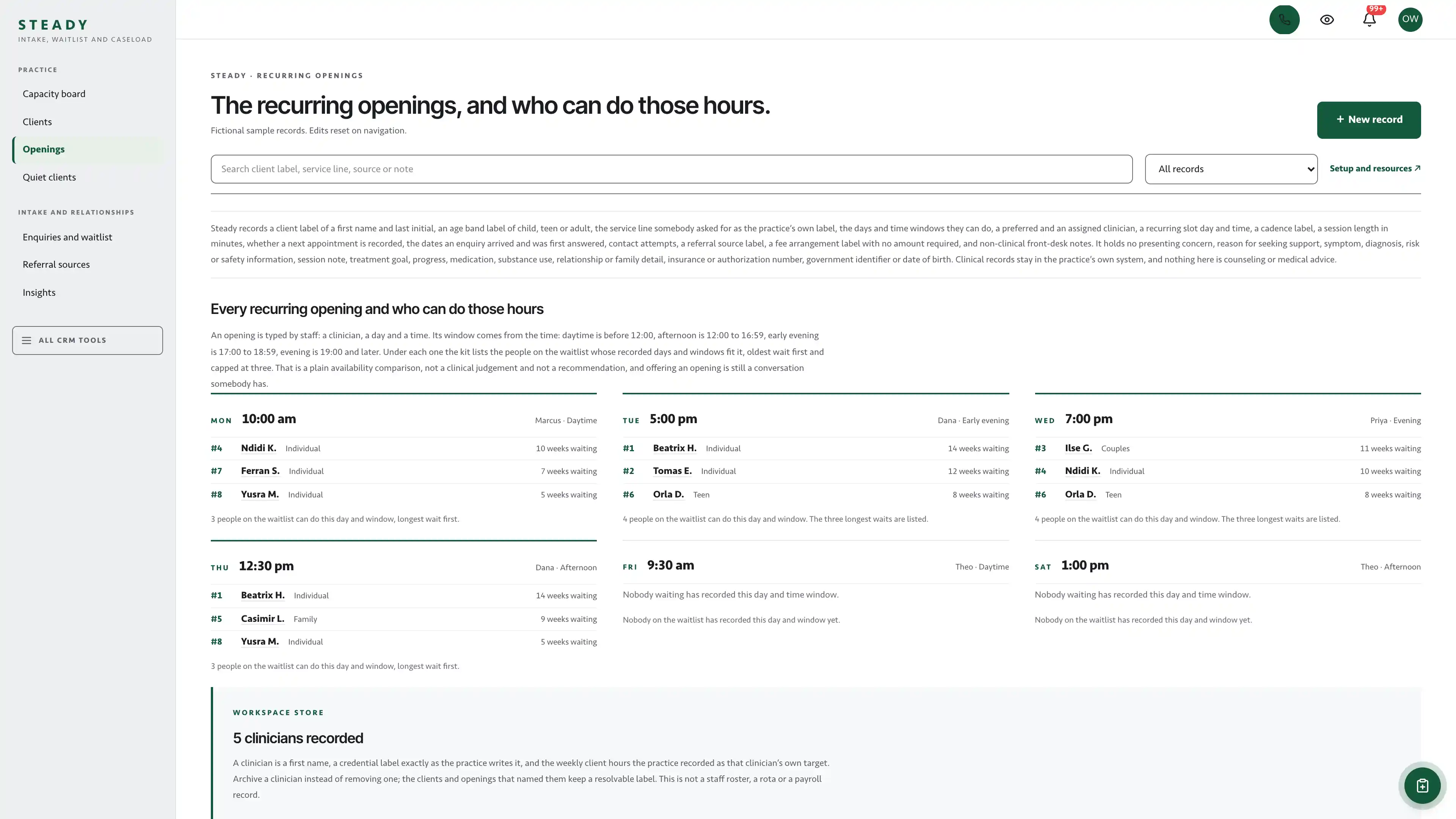Click 11 weeks waiting for Ilse G.
The height and width of the screenshot is (819, 1456).
[1390, 449]
